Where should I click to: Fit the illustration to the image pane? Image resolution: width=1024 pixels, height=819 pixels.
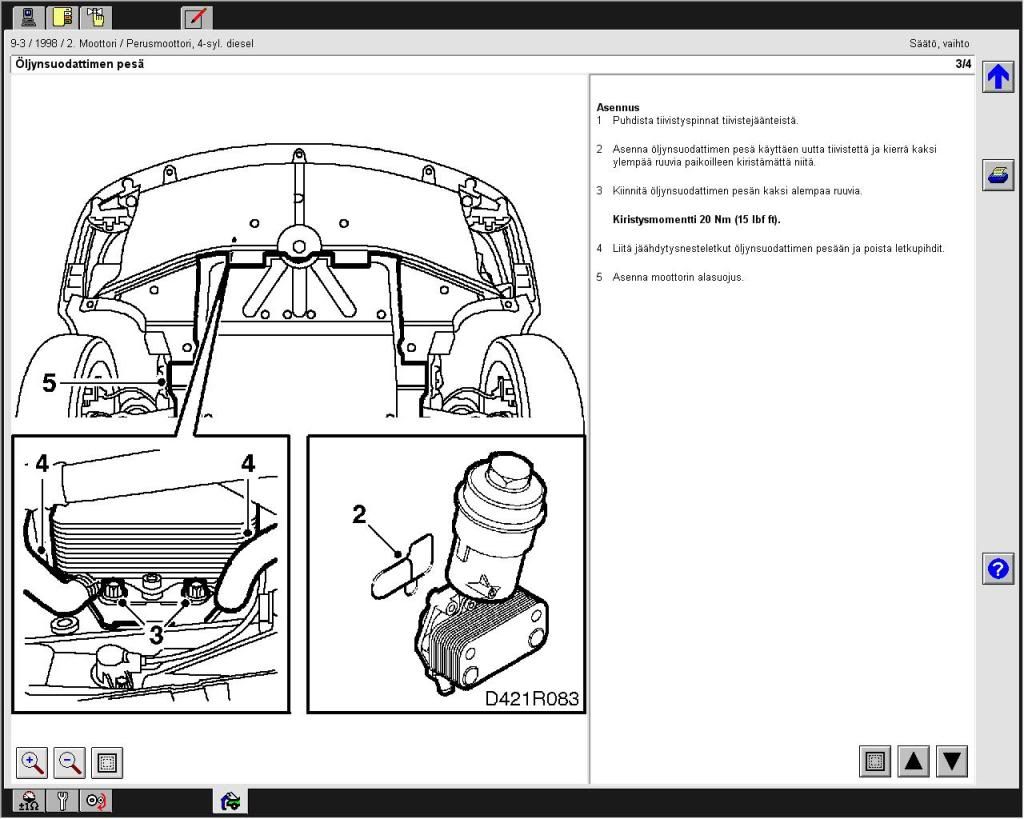pos(107,763)
